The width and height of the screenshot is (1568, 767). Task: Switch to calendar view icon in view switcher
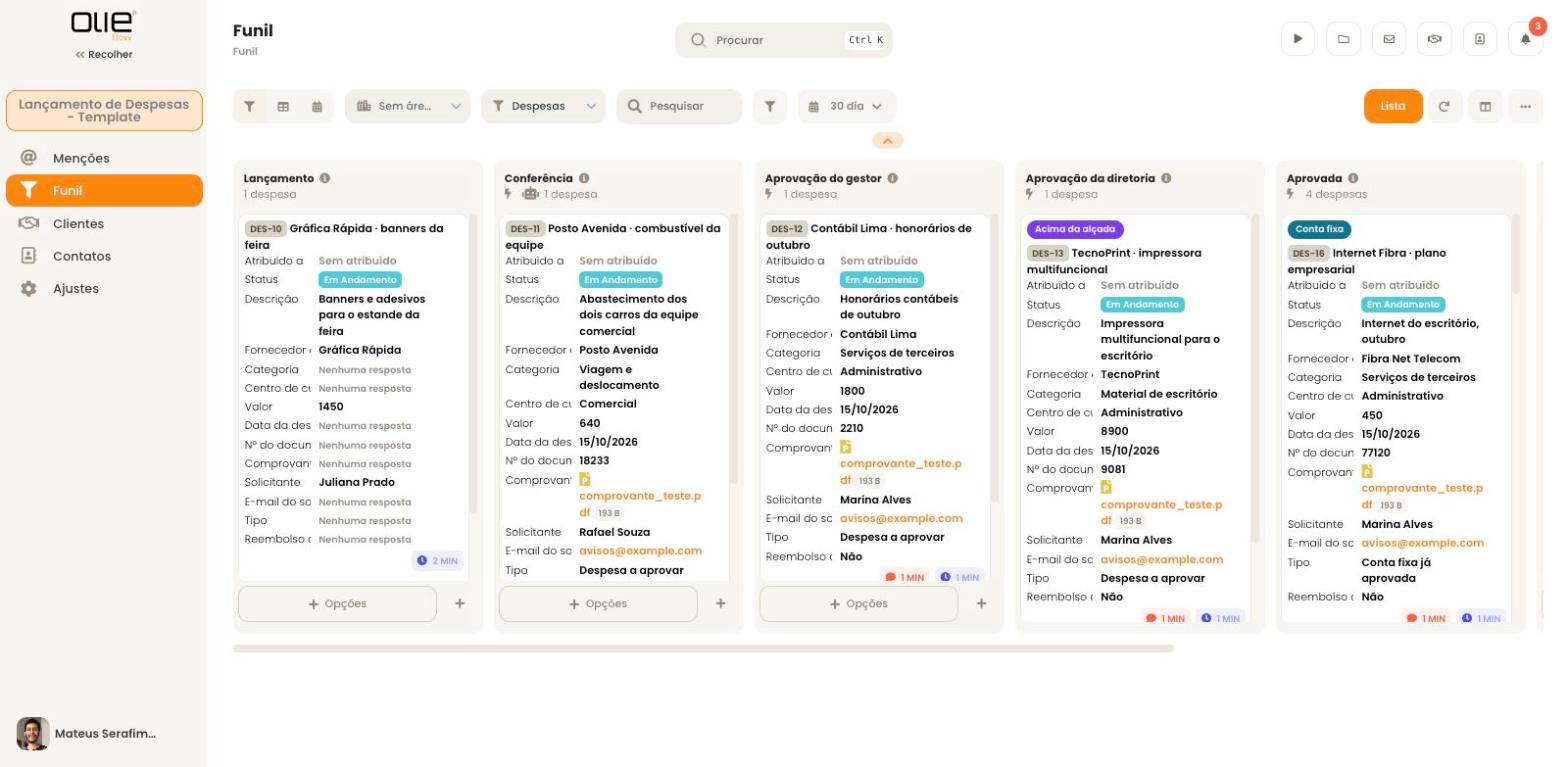pyautogui.click(x=317, y=106)
